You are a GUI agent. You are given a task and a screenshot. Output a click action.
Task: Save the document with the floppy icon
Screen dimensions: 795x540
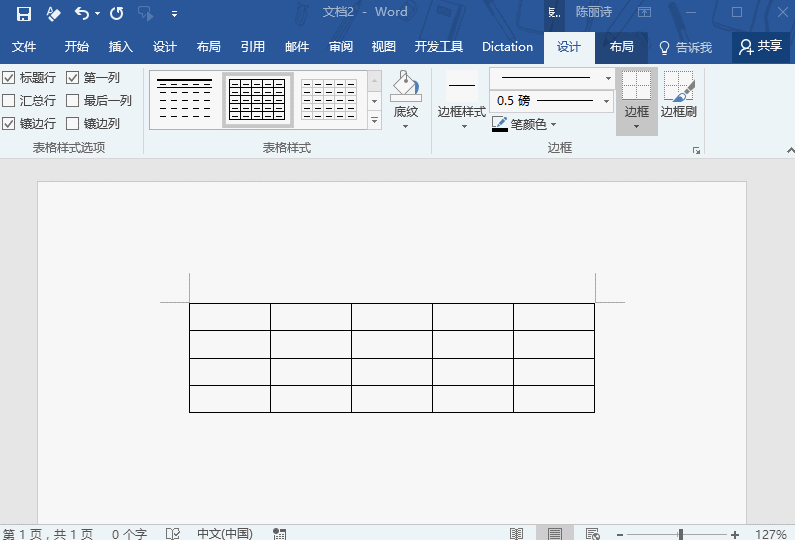tap(23, 14)
